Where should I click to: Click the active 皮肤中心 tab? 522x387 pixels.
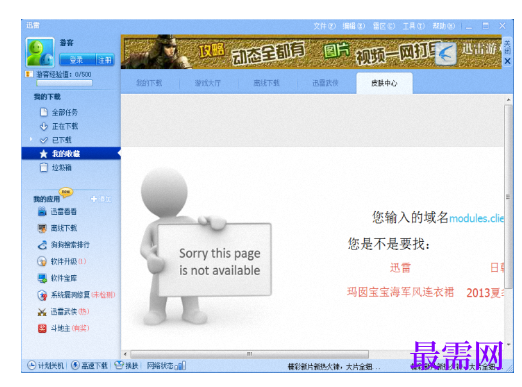click(x=384, y=83)
